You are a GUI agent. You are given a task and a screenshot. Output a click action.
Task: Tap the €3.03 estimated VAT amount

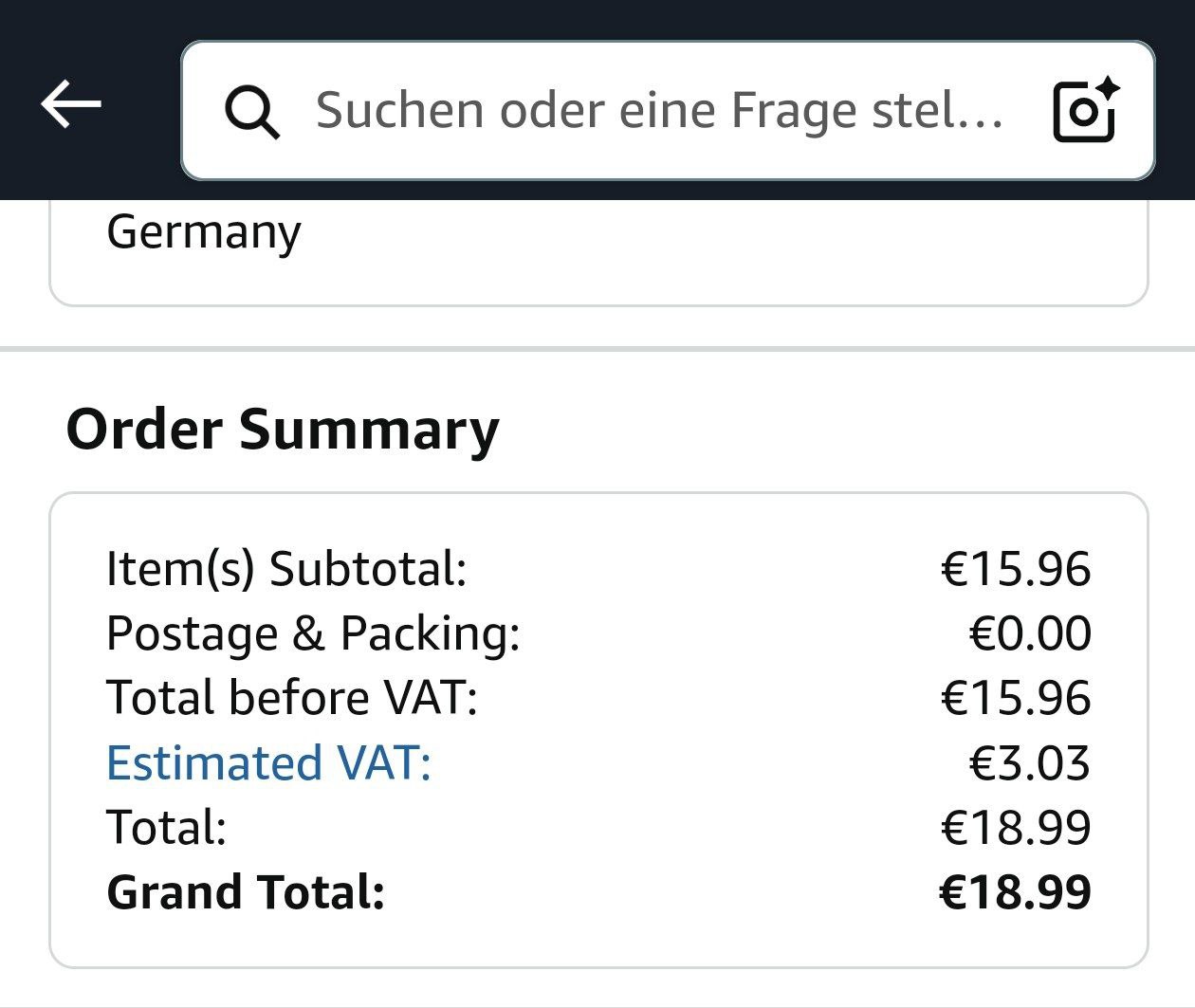click(1029, 762)
